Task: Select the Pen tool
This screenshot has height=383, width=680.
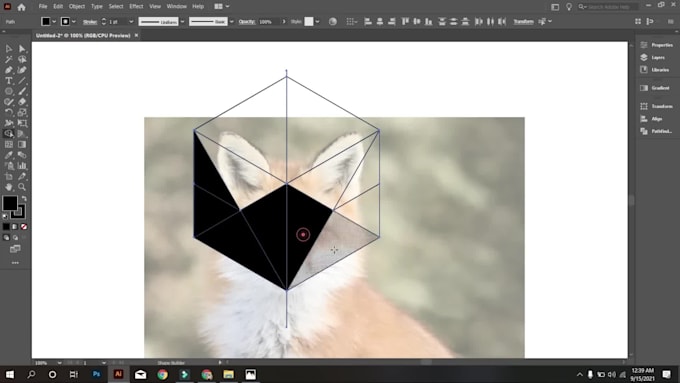Action: 9,70
